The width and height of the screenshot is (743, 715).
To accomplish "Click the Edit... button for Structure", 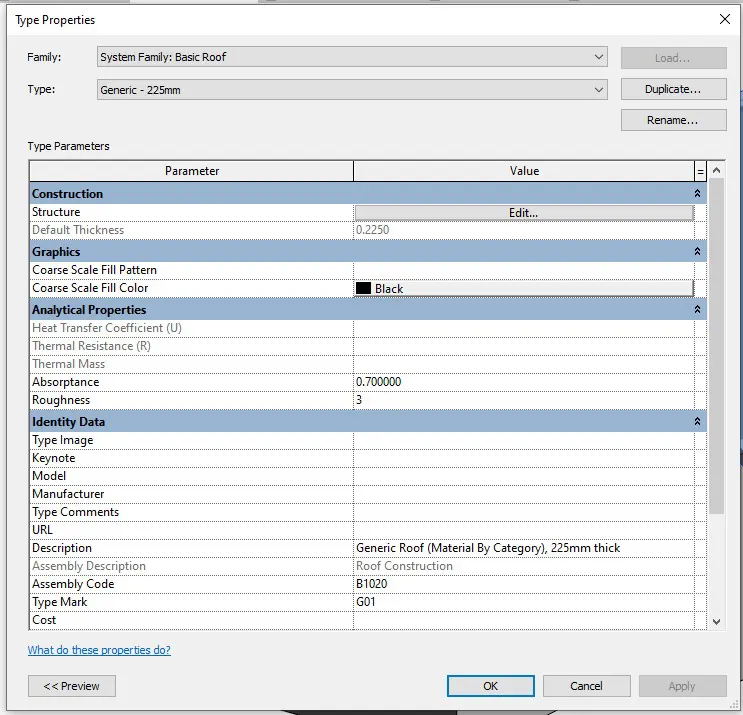I will [524, 213].
